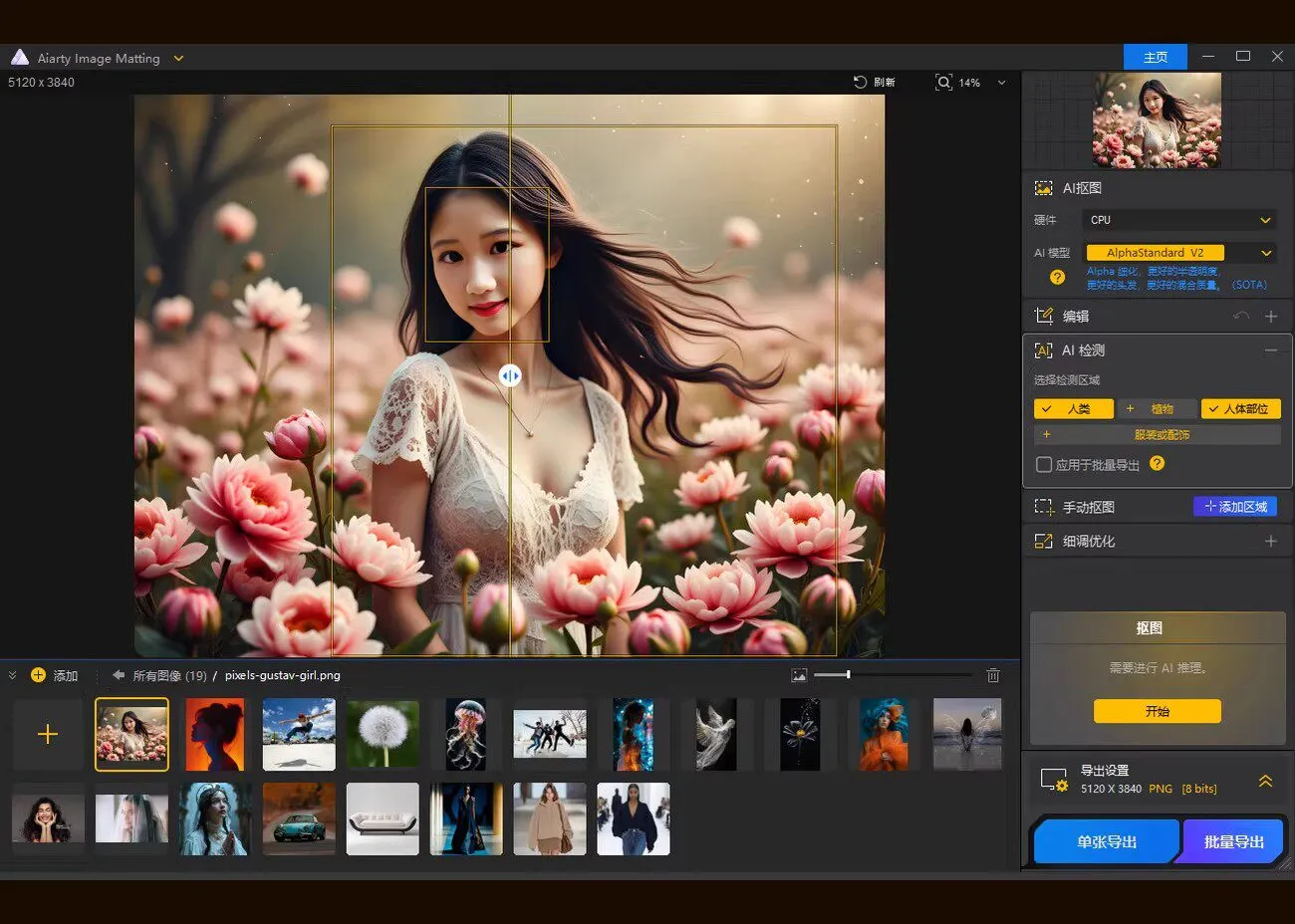Click the 刷新 refresh icon above the canvas
1295x924 pixels.
click(858, 82)
